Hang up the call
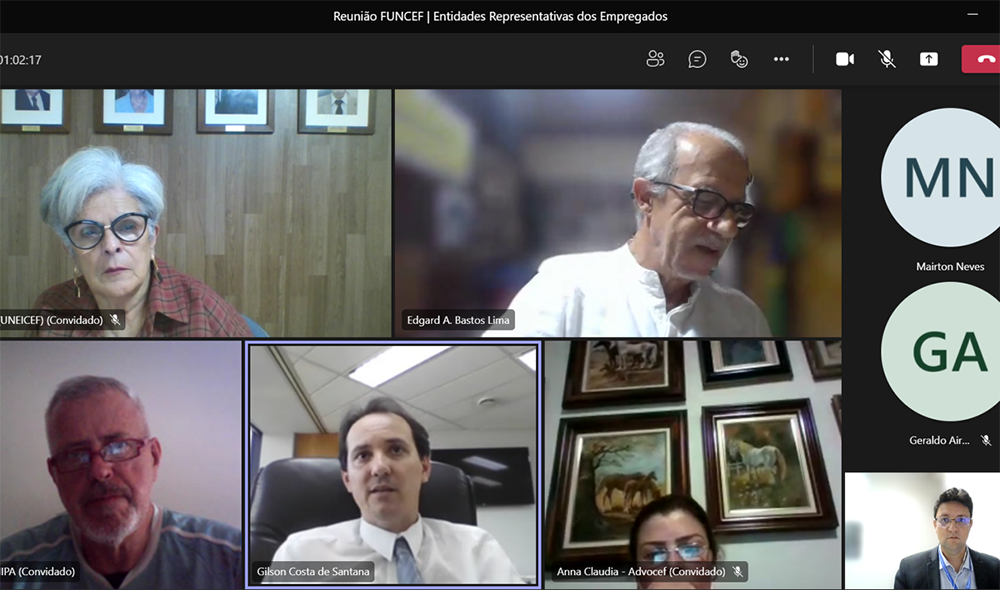 point(982,59)
